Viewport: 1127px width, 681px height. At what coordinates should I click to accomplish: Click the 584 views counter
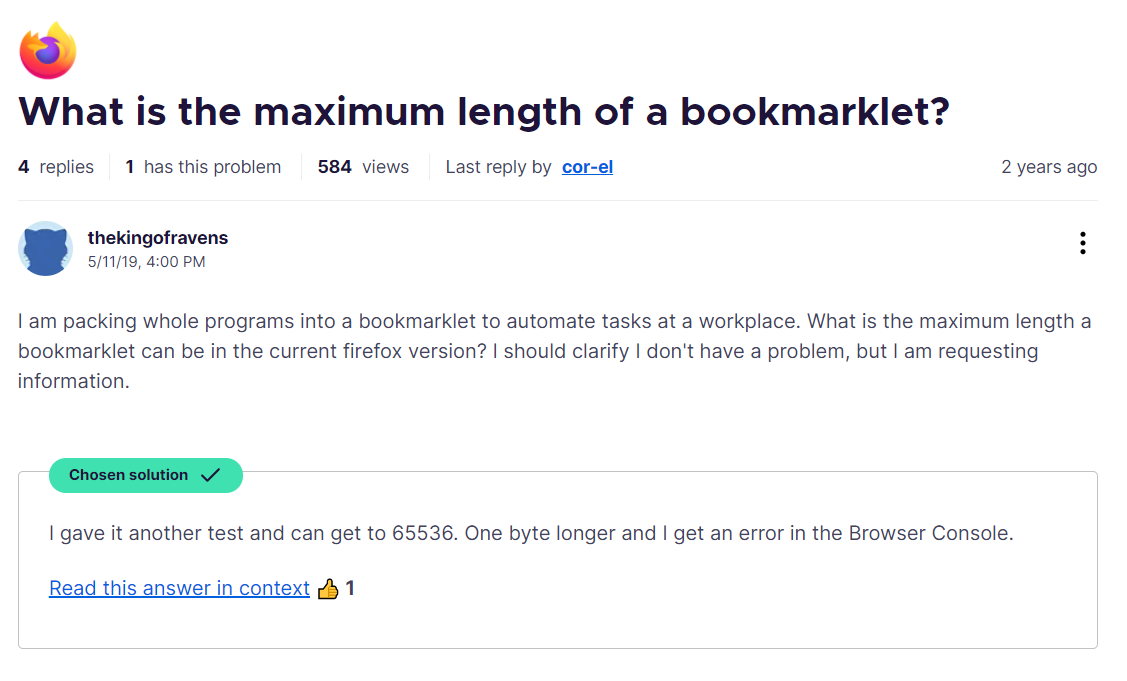363,167
